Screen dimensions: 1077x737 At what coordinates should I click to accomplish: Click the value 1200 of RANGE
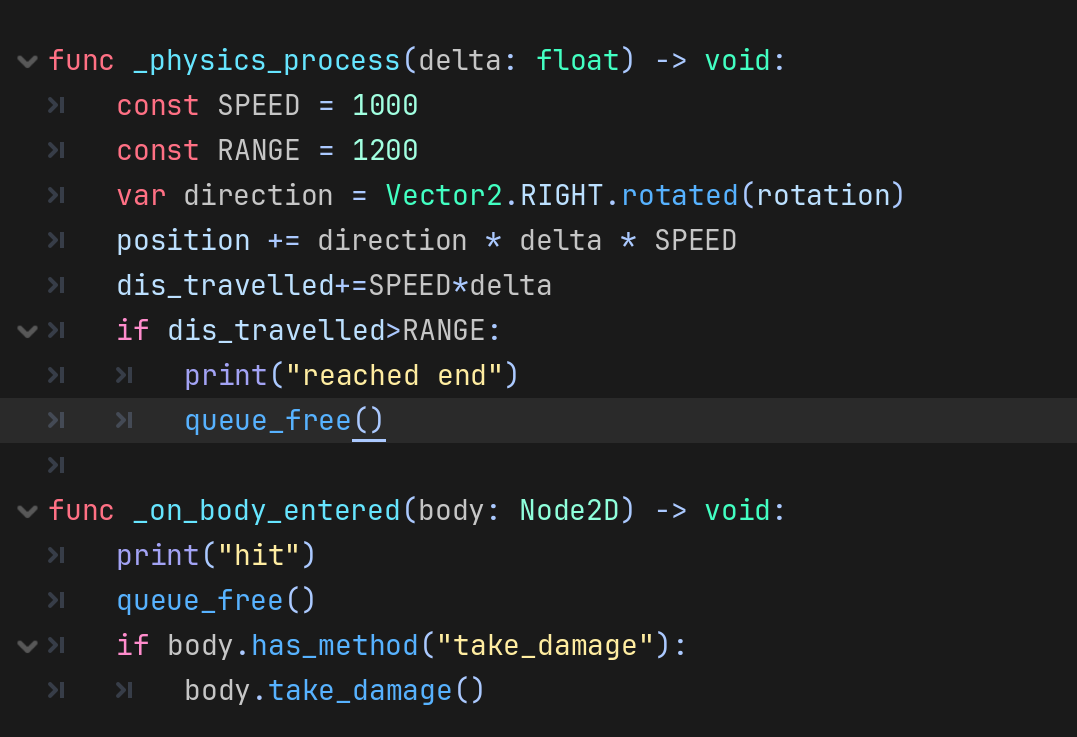pyautogui.click(x=385, y=151)
